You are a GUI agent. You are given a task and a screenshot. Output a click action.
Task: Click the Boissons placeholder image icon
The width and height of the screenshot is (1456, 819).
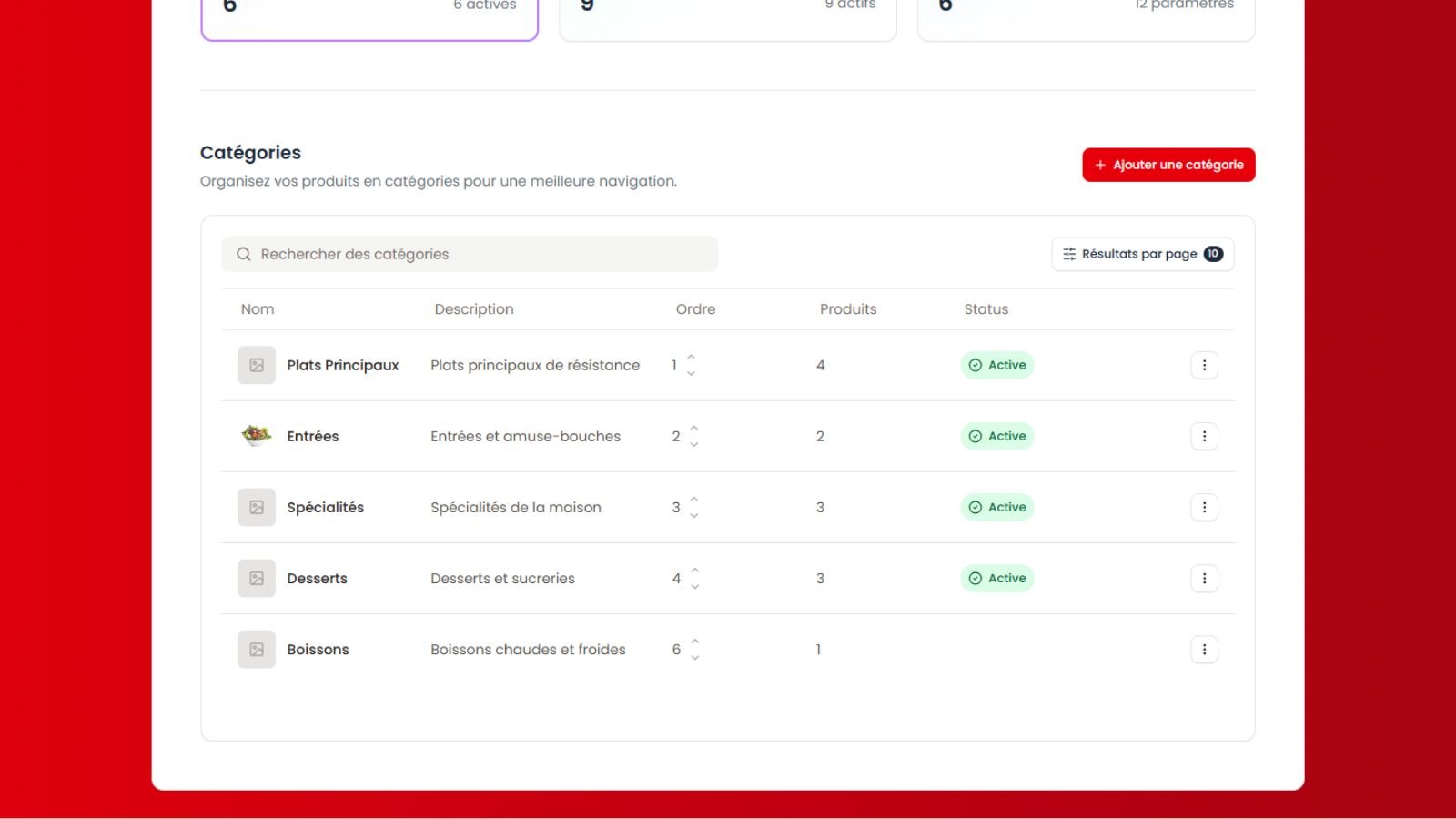[257, 649]
